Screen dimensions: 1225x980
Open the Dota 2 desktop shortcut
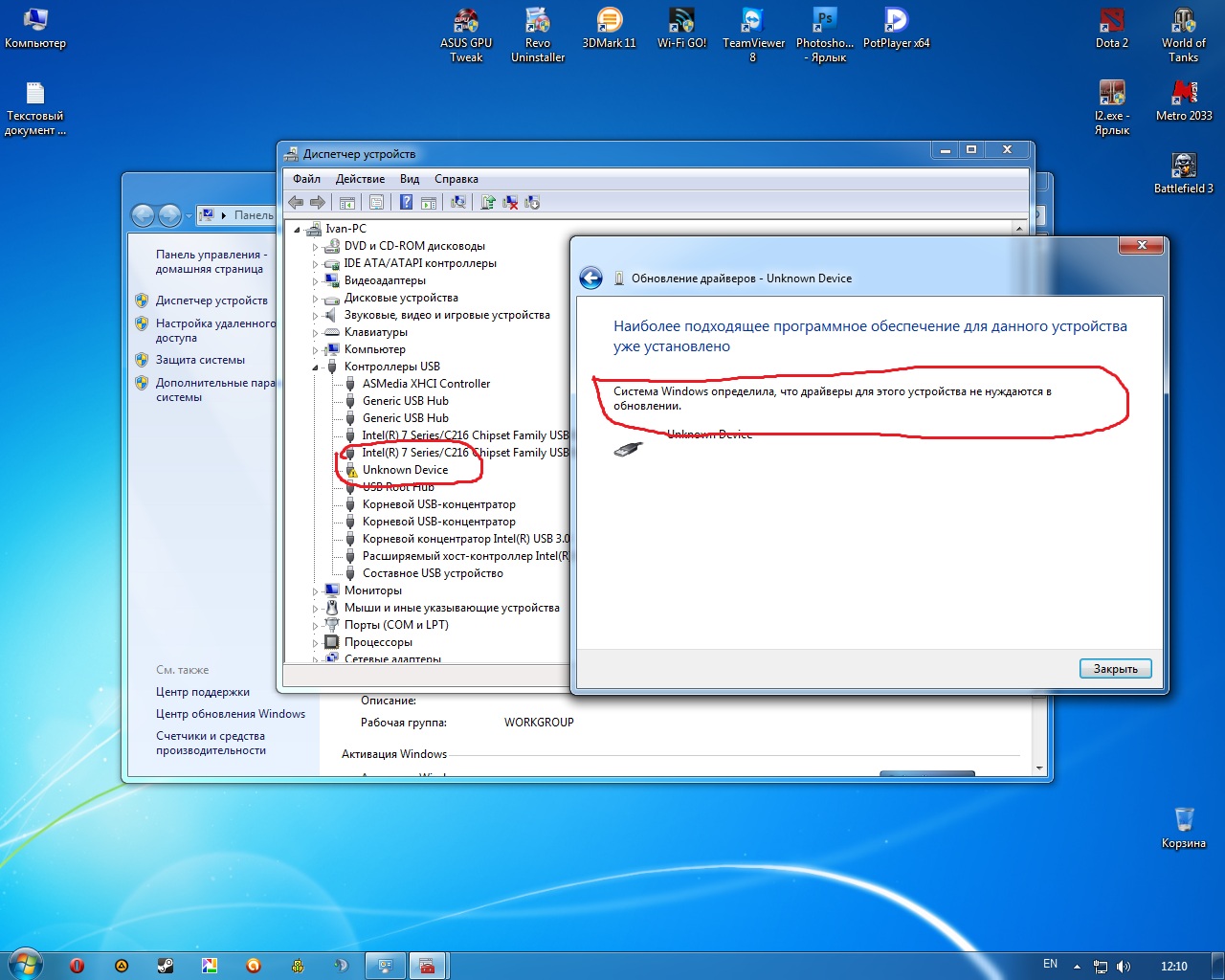(x=1111, y=29)
